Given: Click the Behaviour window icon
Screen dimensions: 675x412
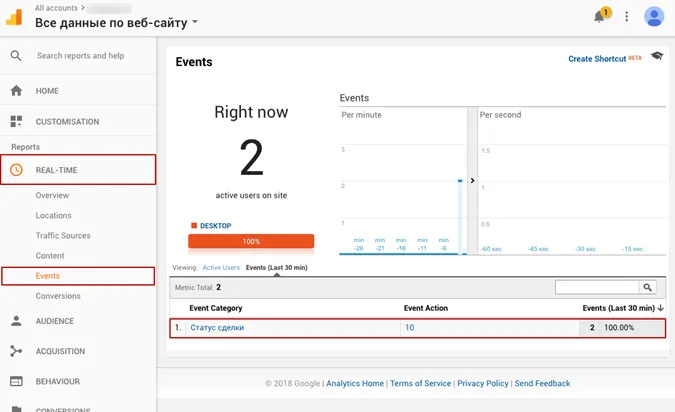Looking at the screenshot, I should [x=16, y=381].
